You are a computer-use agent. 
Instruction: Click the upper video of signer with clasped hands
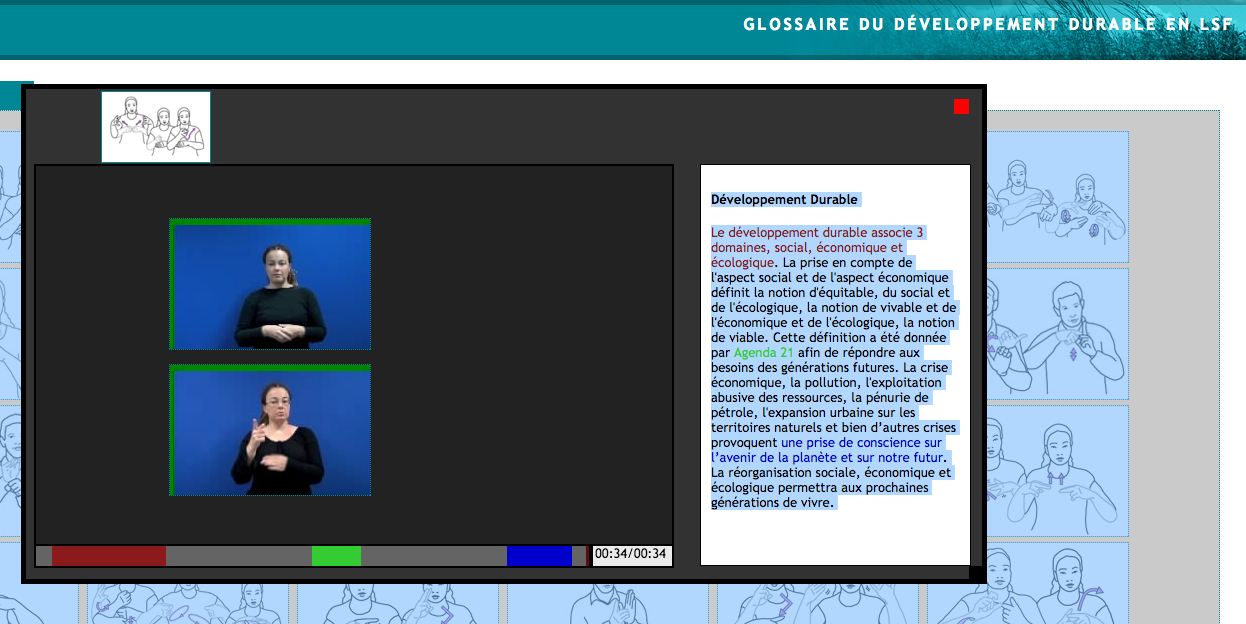coord(270,285)
